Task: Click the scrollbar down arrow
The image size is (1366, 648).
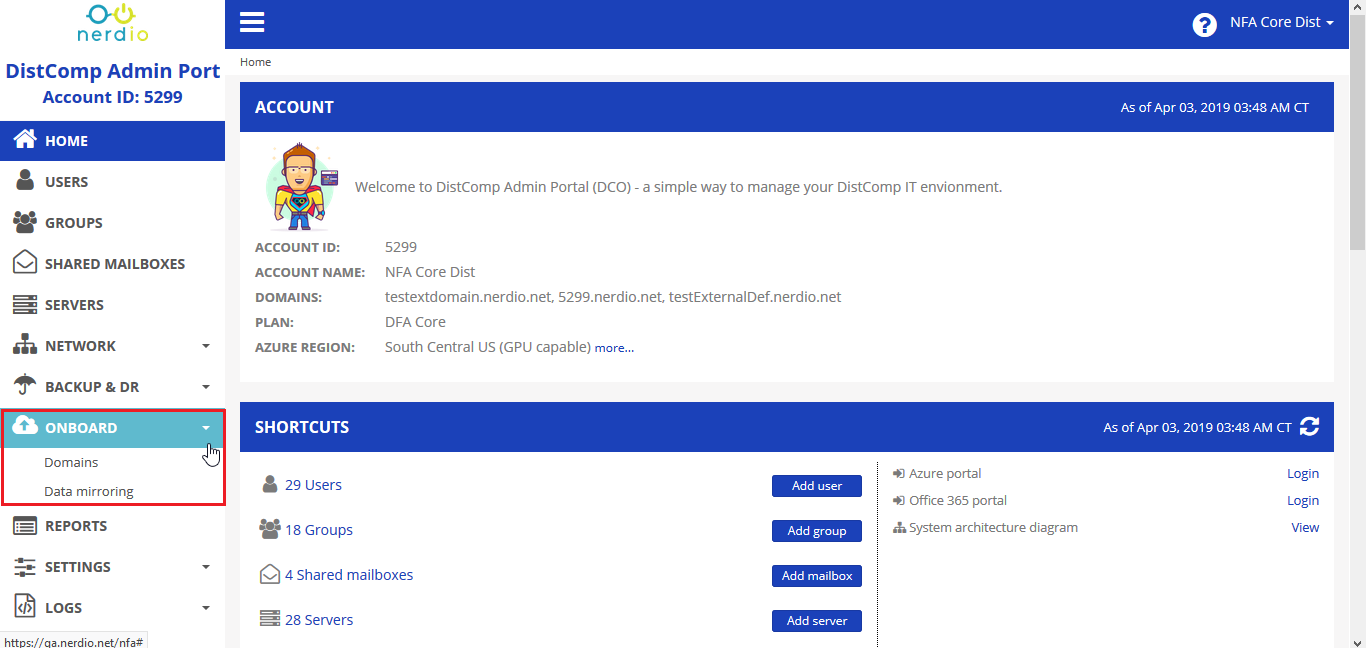Action: (x=1357, y=641)
